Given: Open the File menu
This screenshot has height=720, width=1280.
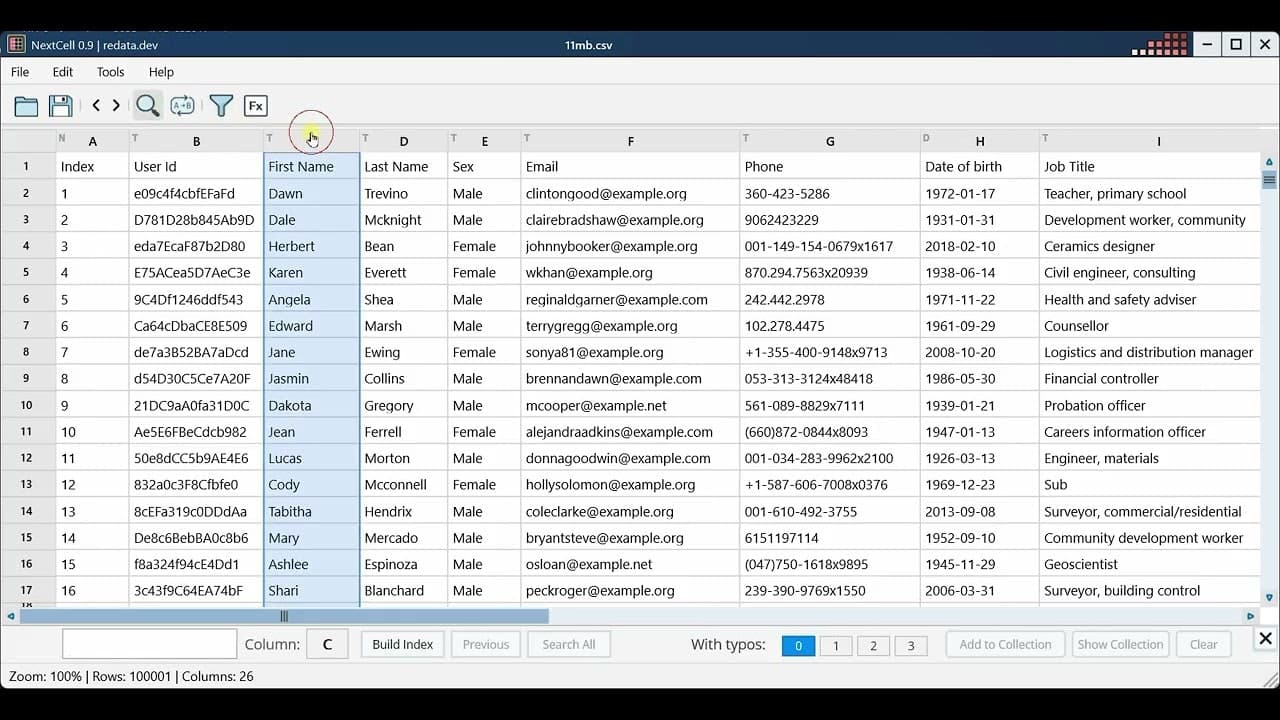Looking at the screenshot, I should [x=19, y=72].
